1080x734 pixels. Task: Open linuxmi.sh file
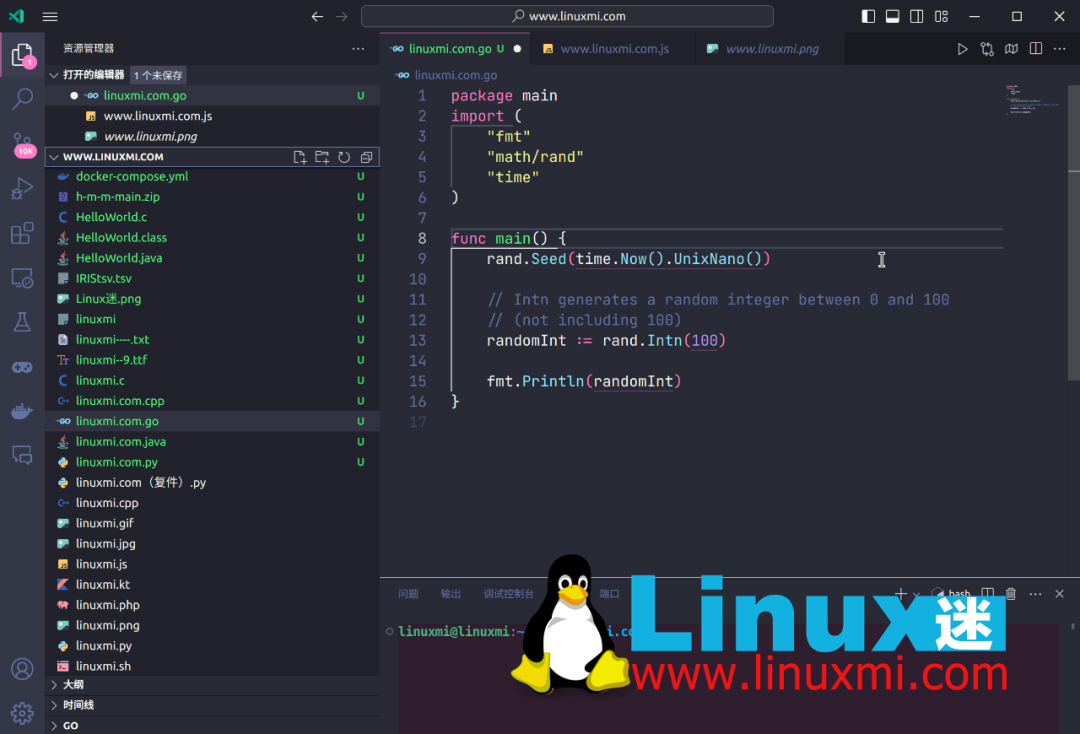[212, 667]
